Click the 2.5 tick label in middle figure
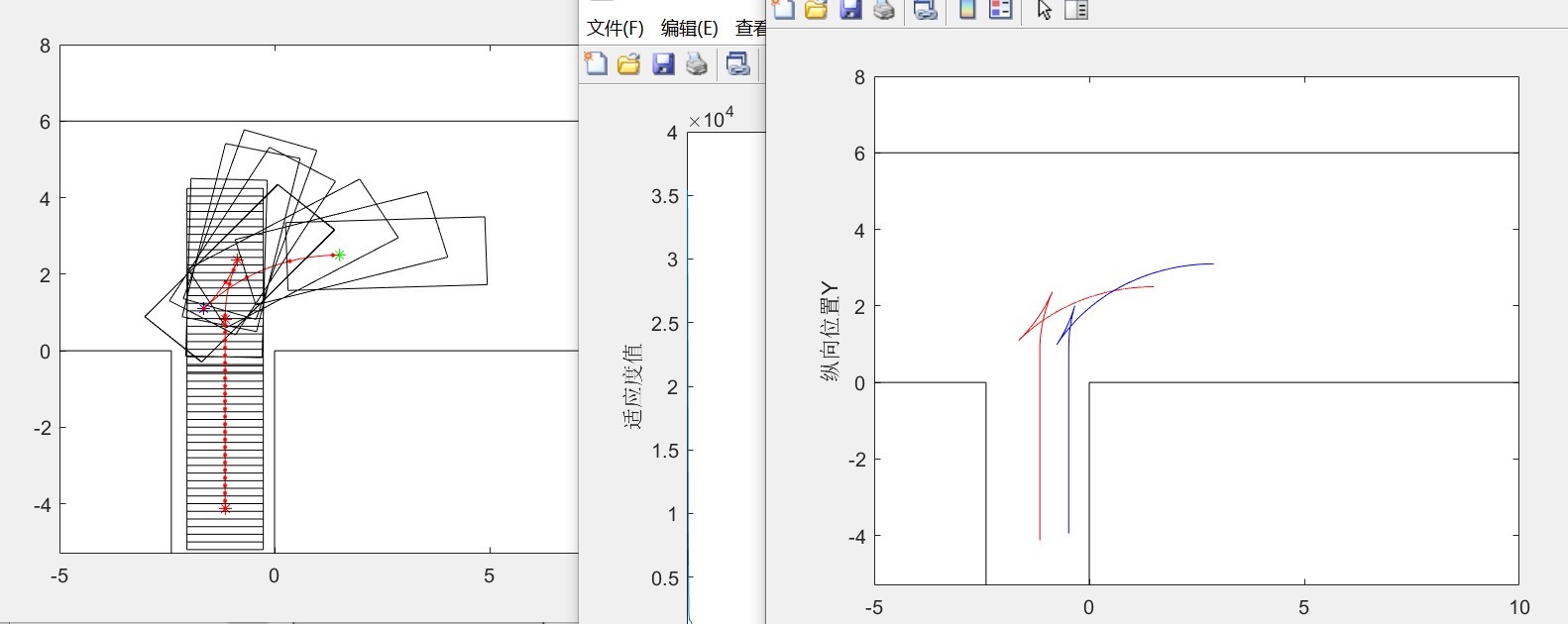Screen dimensions: 1568x624 (664, 324)
